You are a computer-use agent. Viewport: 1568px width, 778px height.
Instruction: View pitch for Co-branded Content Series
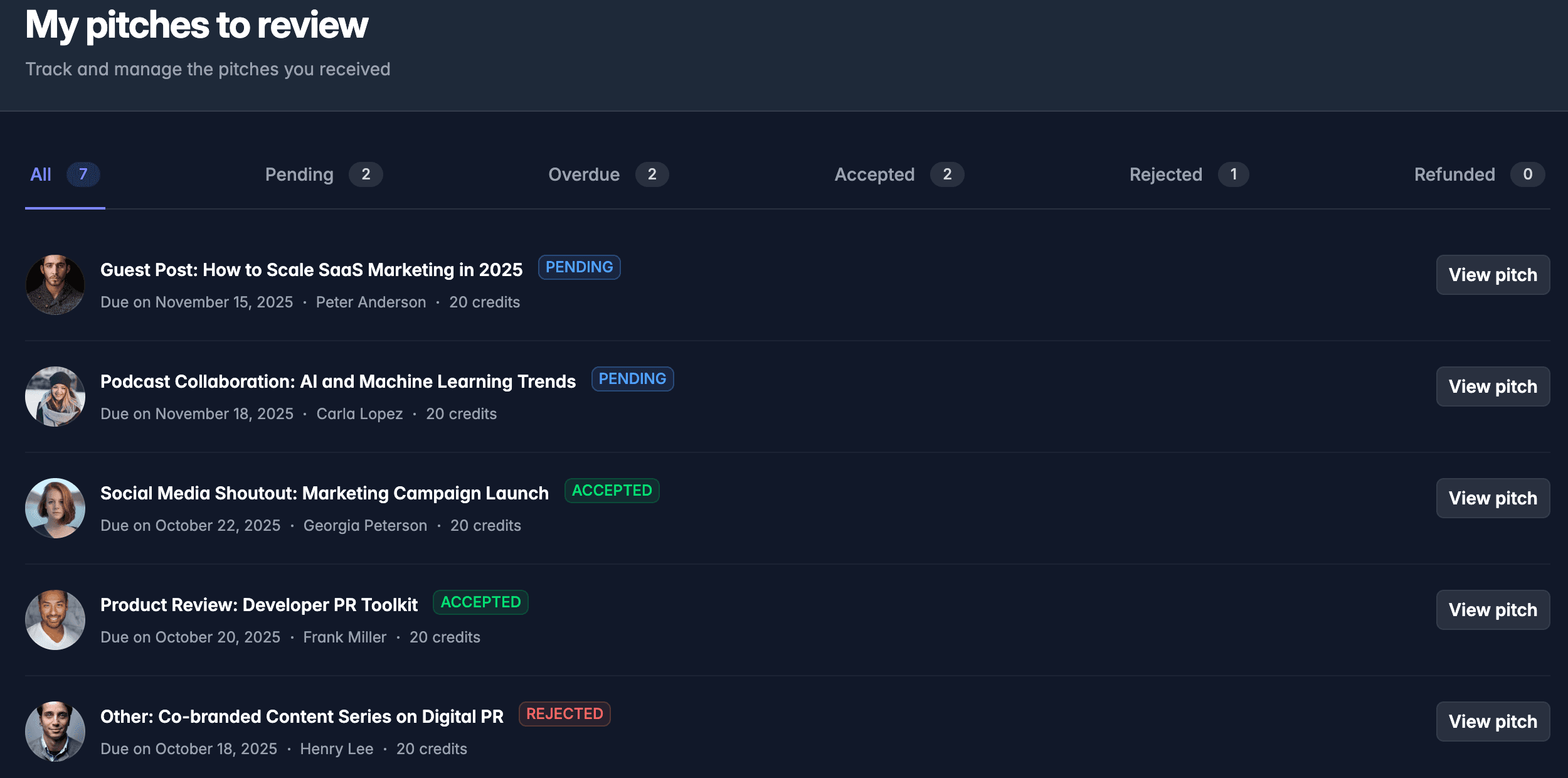pos(1492,722)
